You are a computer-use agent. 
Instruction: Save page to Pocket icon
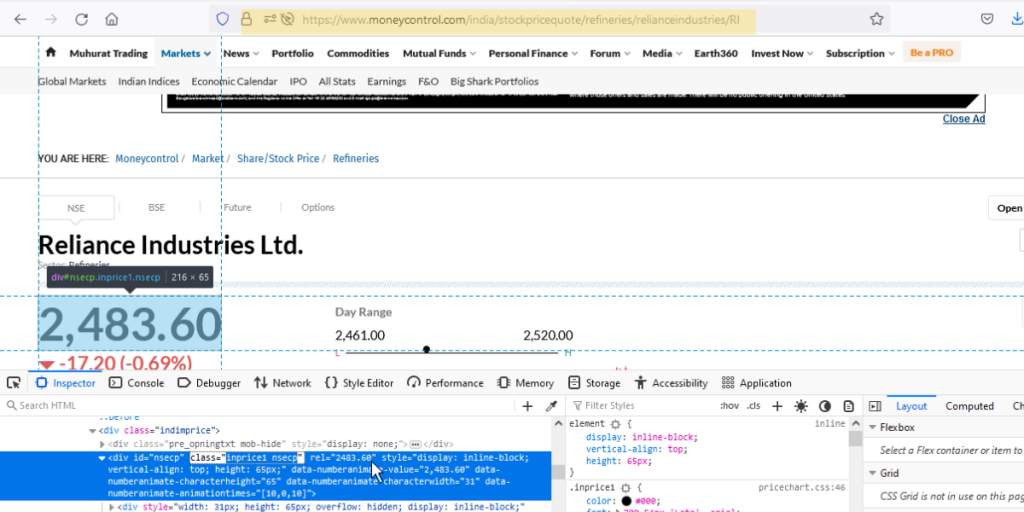pyautogui.click(x=988, y=19)
